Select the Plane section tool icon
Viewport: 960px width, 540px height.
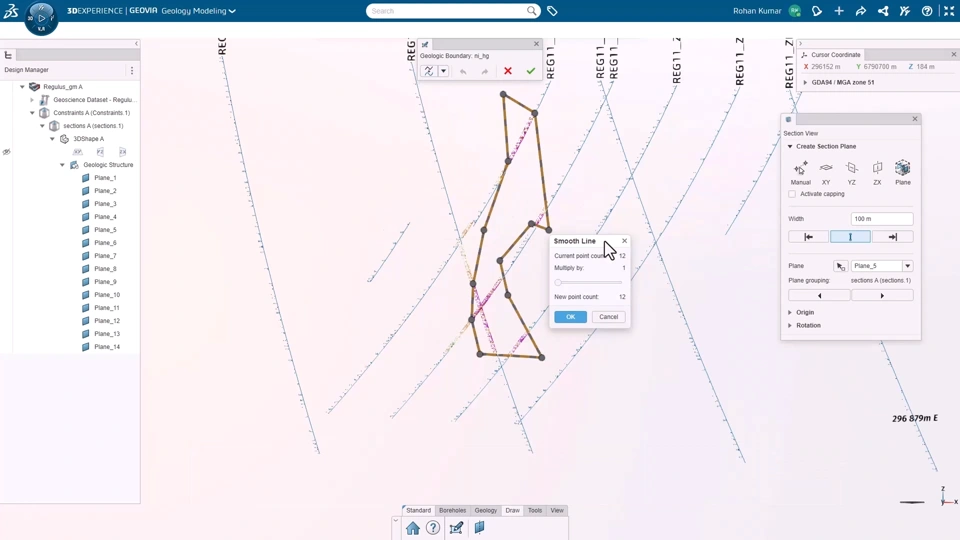pyautogui.click(x=902, y=168)
